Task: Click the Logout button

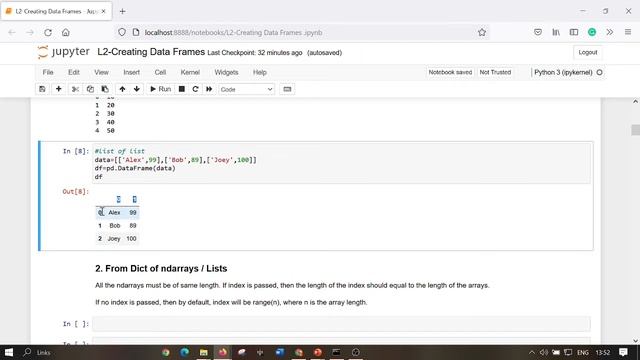Action: pos(588,52)
